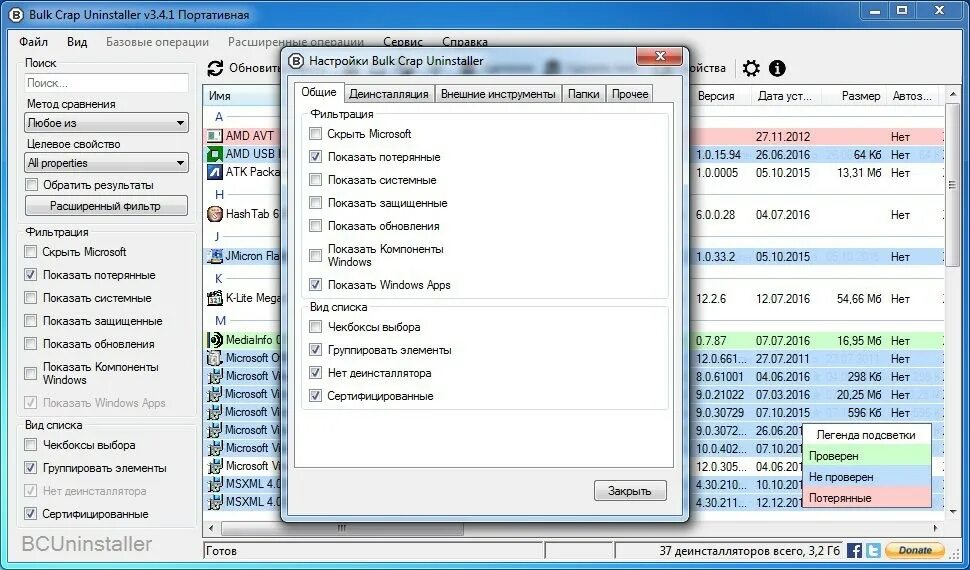Toggle 'Скрыть Microsoft' in main window sidebar
This screenshot has height=570, width=970.
[x=30, y=252]
